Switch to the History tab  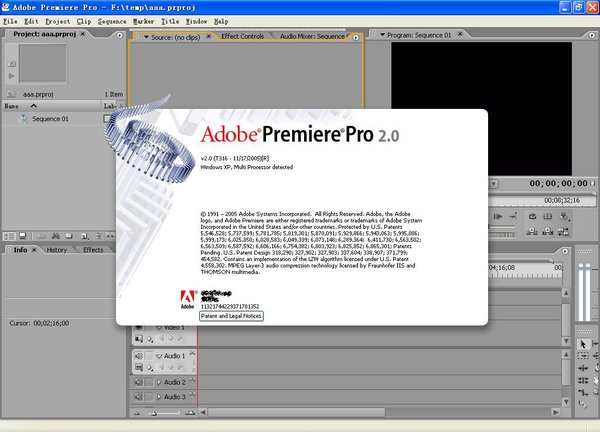click(57, 250)
